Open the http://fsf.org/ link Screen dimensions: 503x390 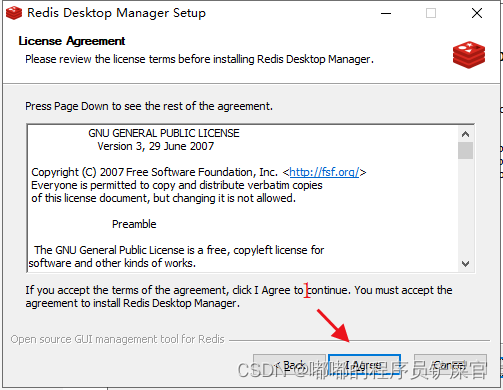pyautogui.click(x=324, y=172)
